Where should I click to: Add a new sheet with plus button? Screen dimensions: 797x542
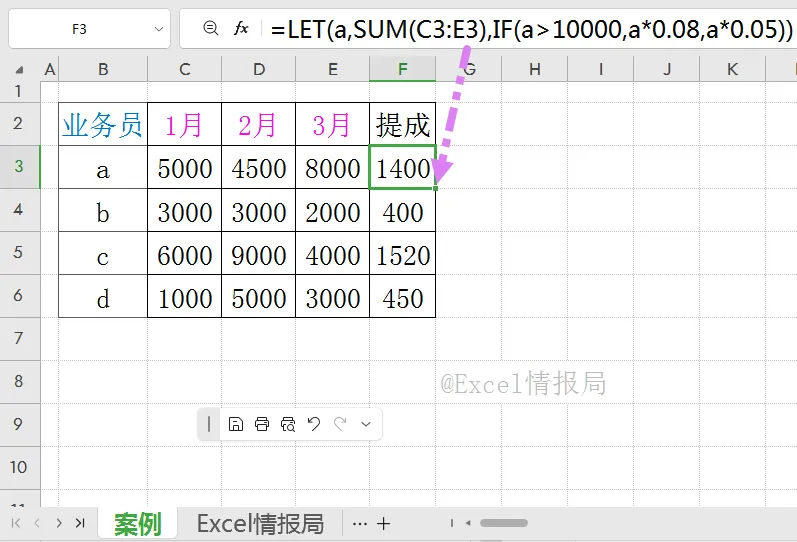(384, 523)
